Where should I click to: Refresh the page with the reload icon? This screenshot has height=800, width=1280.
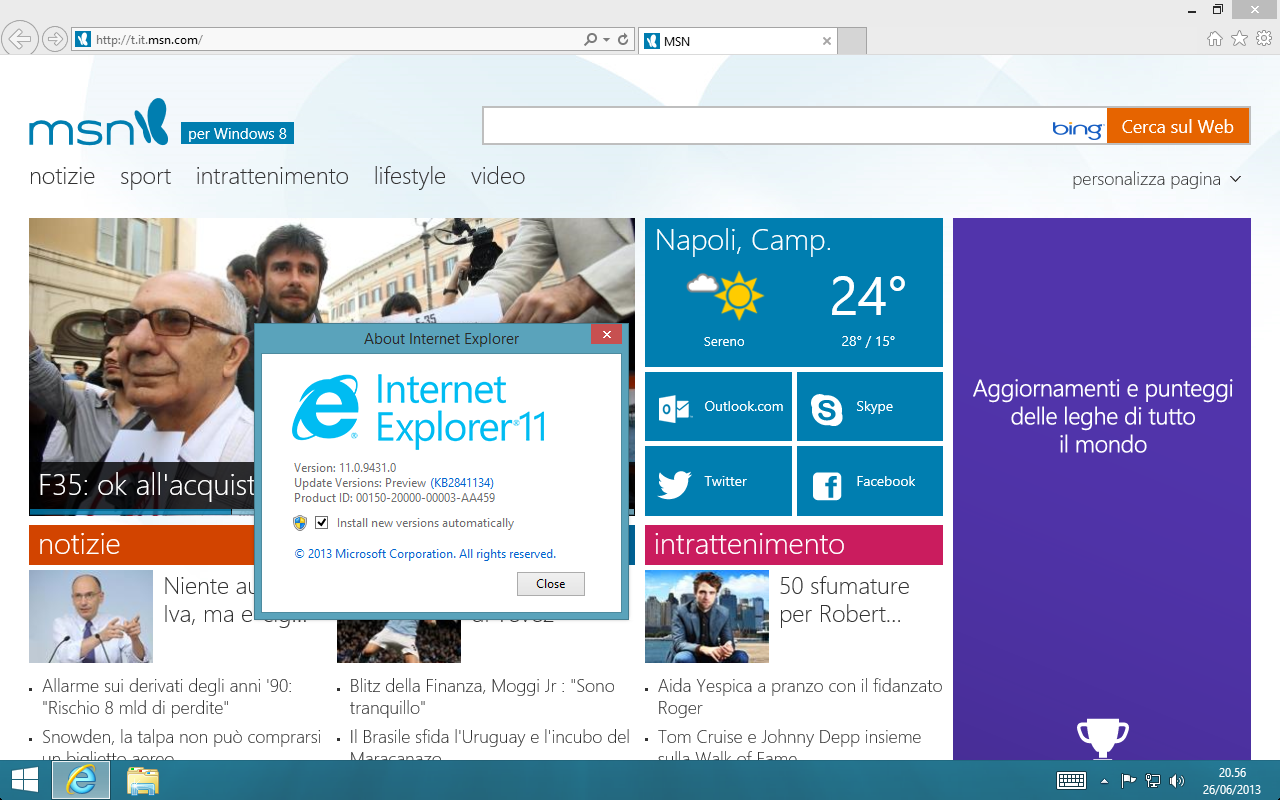(623, 40)
